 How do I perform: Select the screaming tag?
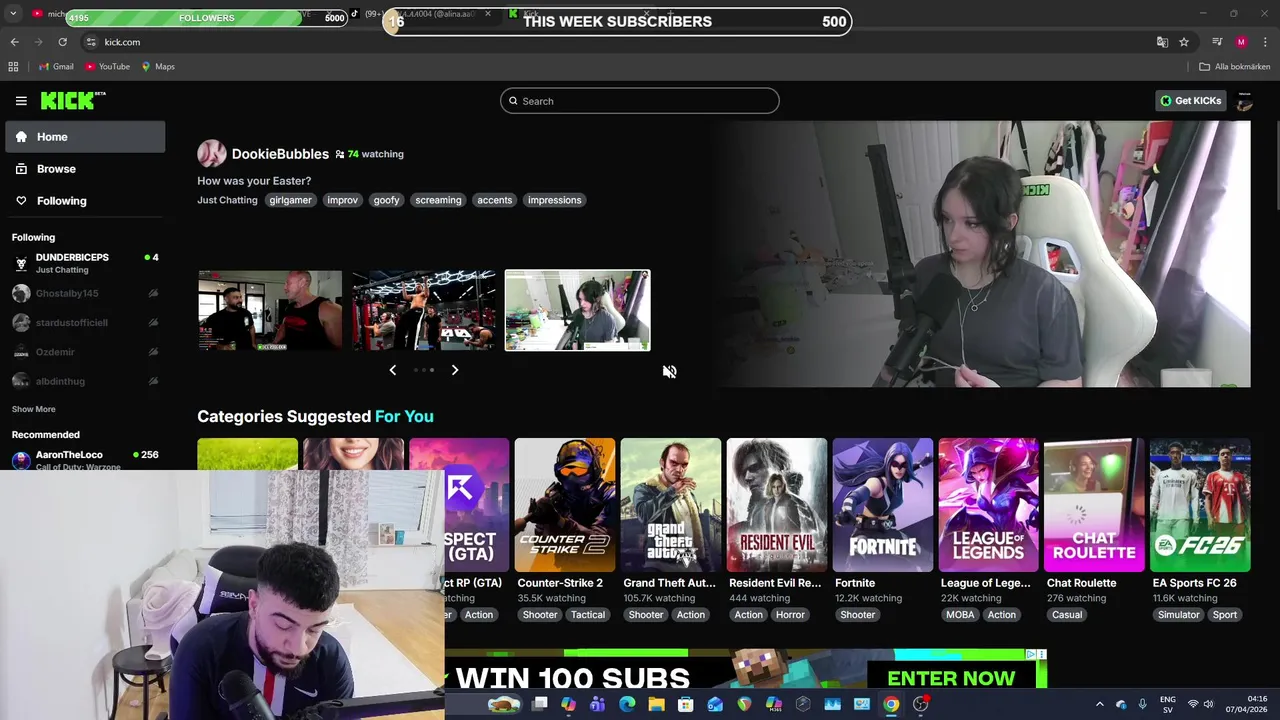coord(438,200)
